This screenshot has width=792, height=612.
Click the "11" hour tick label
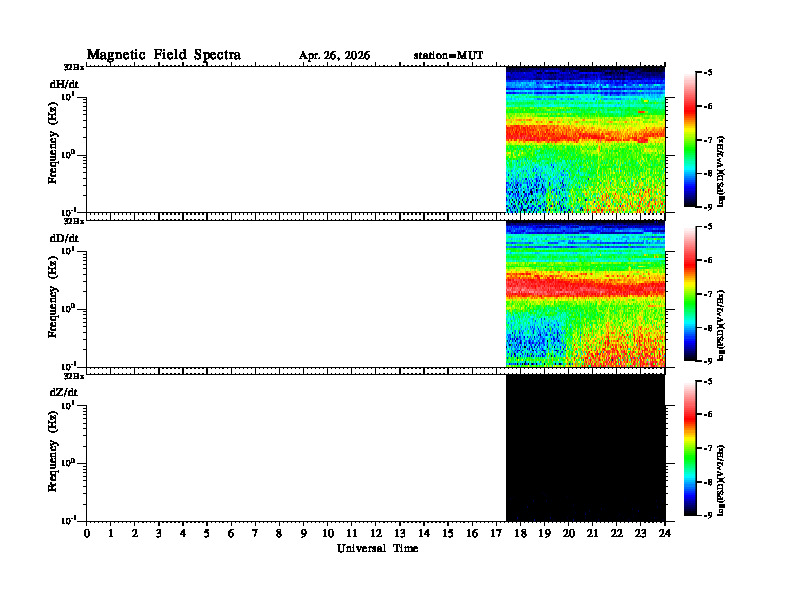click(352, 533)
